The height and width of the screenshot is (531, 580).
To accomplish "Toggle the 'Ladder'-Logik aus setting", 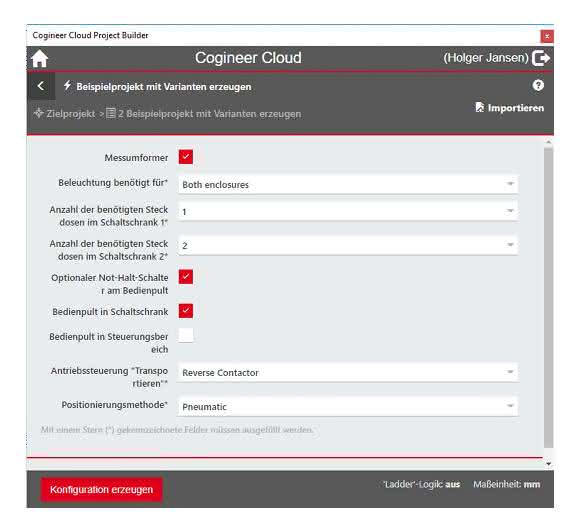I will [x=421, y=484].
